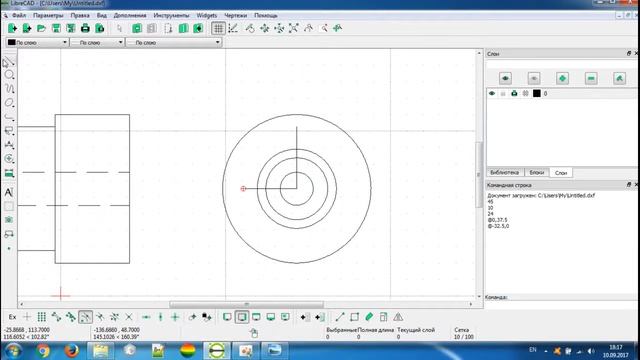Remove the layer with the minus button
Screen dimensions: 640x360
coord(591,78)
